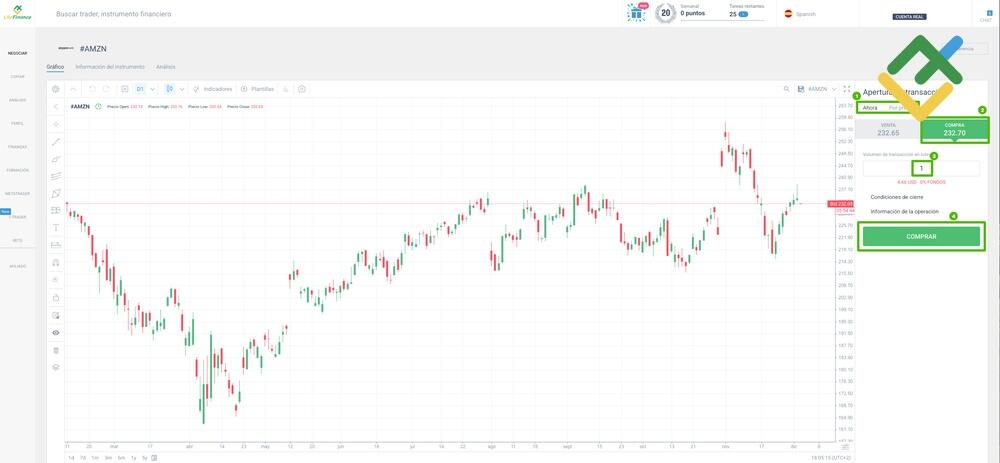
Task: Click the redo arrow in chart toolbar
Action: click(107, 89)
